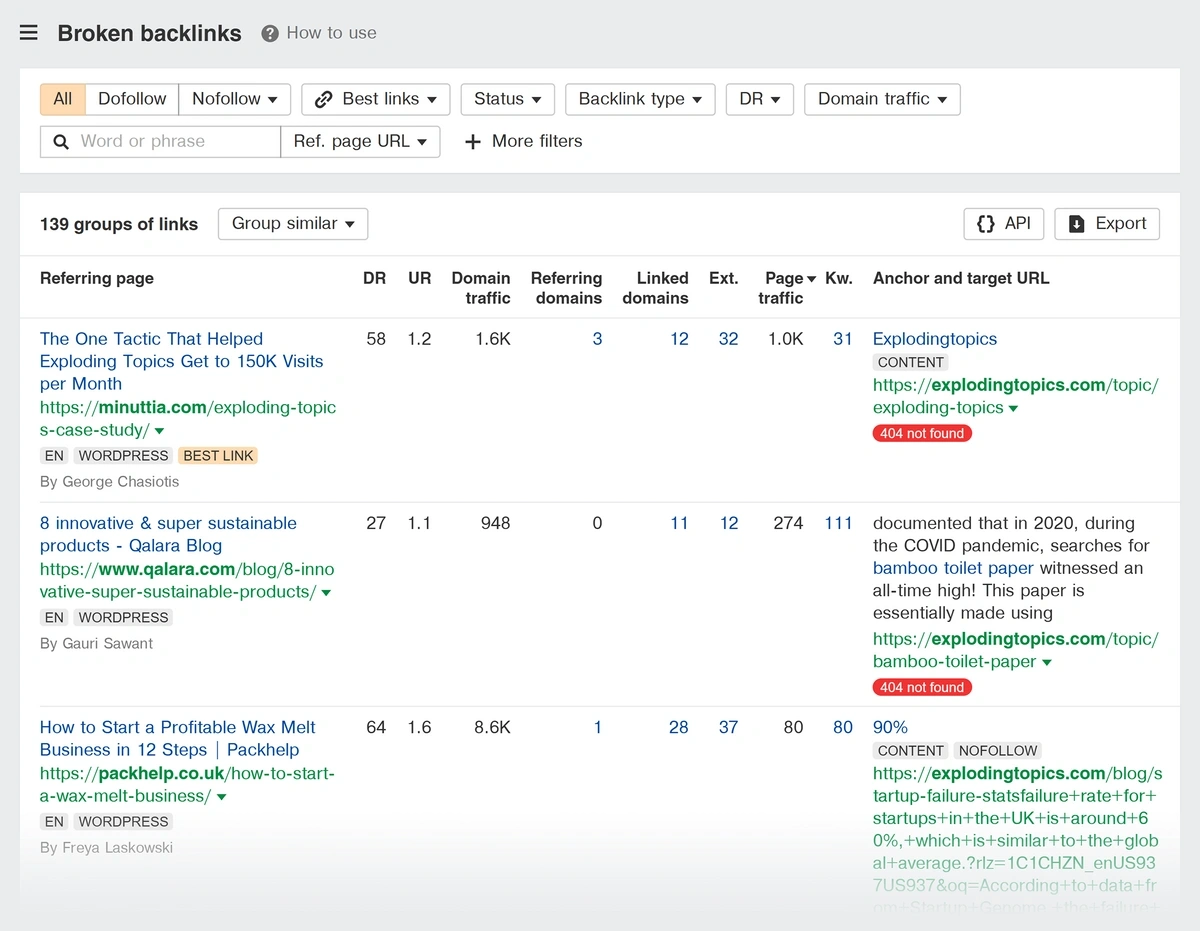Expand packhelp.co.uk URL dropdown arrow
Screen dimensions: 1200x931
[x=221, y=797]
